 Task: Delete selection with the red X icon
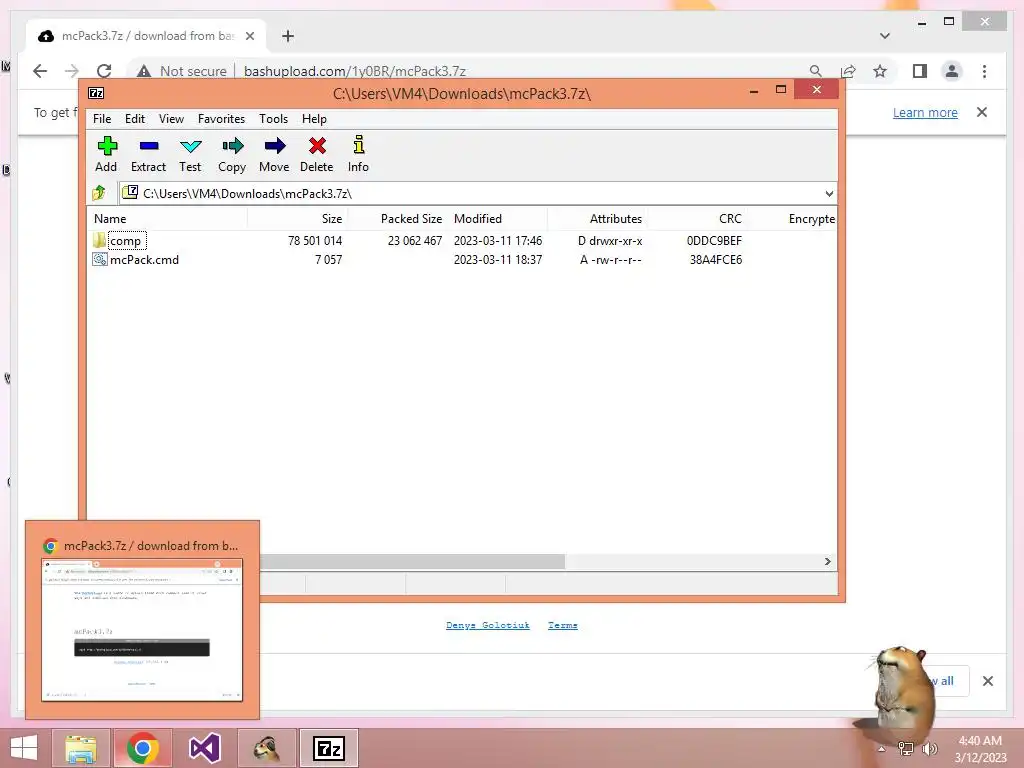click(x=317, y=154)
